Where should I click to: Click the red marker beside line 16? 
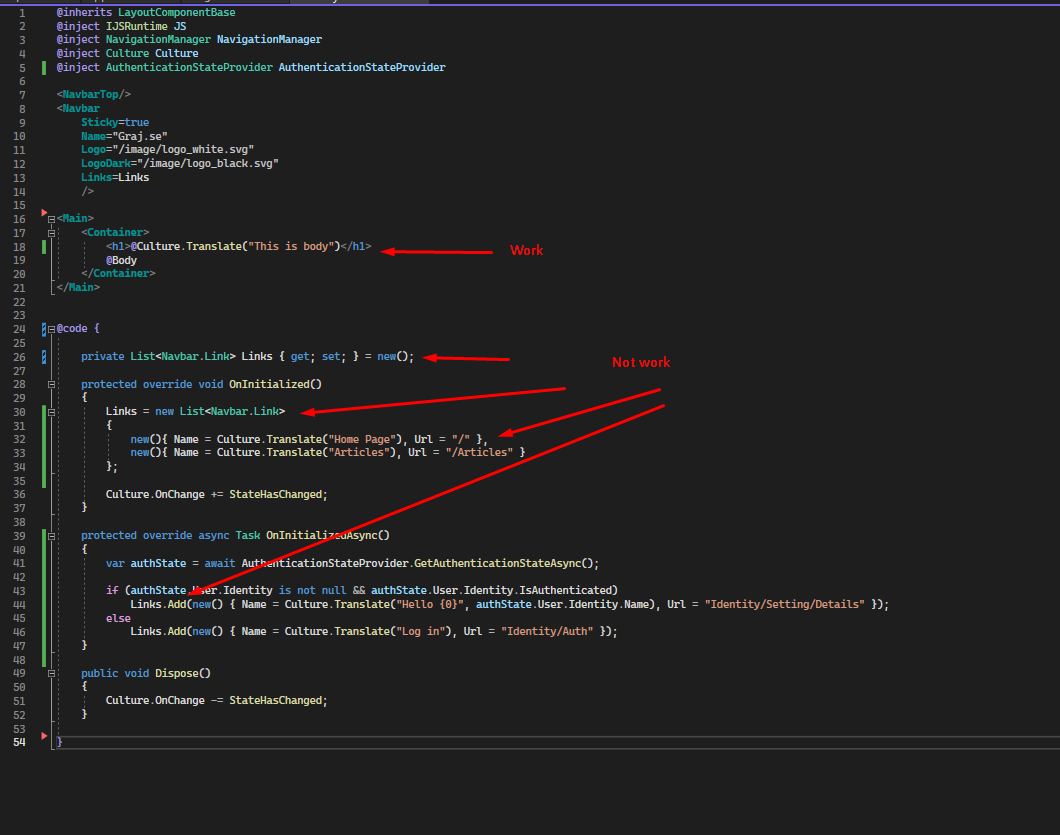click(44, 213)
